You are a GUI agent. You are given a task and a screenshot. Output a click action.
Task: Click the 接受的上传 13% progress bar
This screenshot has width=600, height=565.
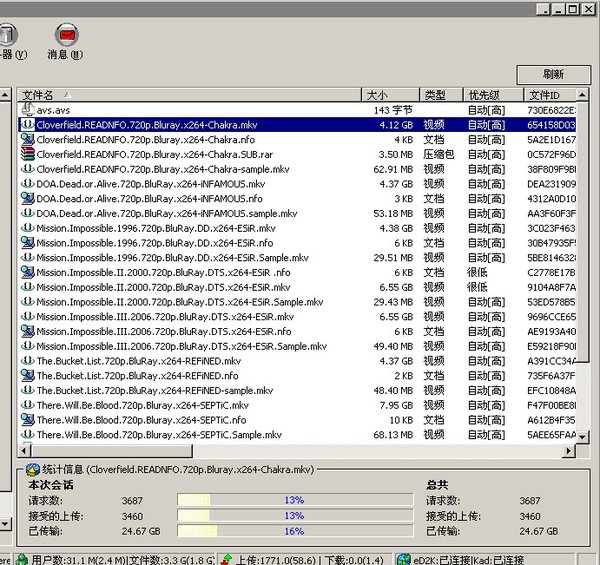coord(295,515)
